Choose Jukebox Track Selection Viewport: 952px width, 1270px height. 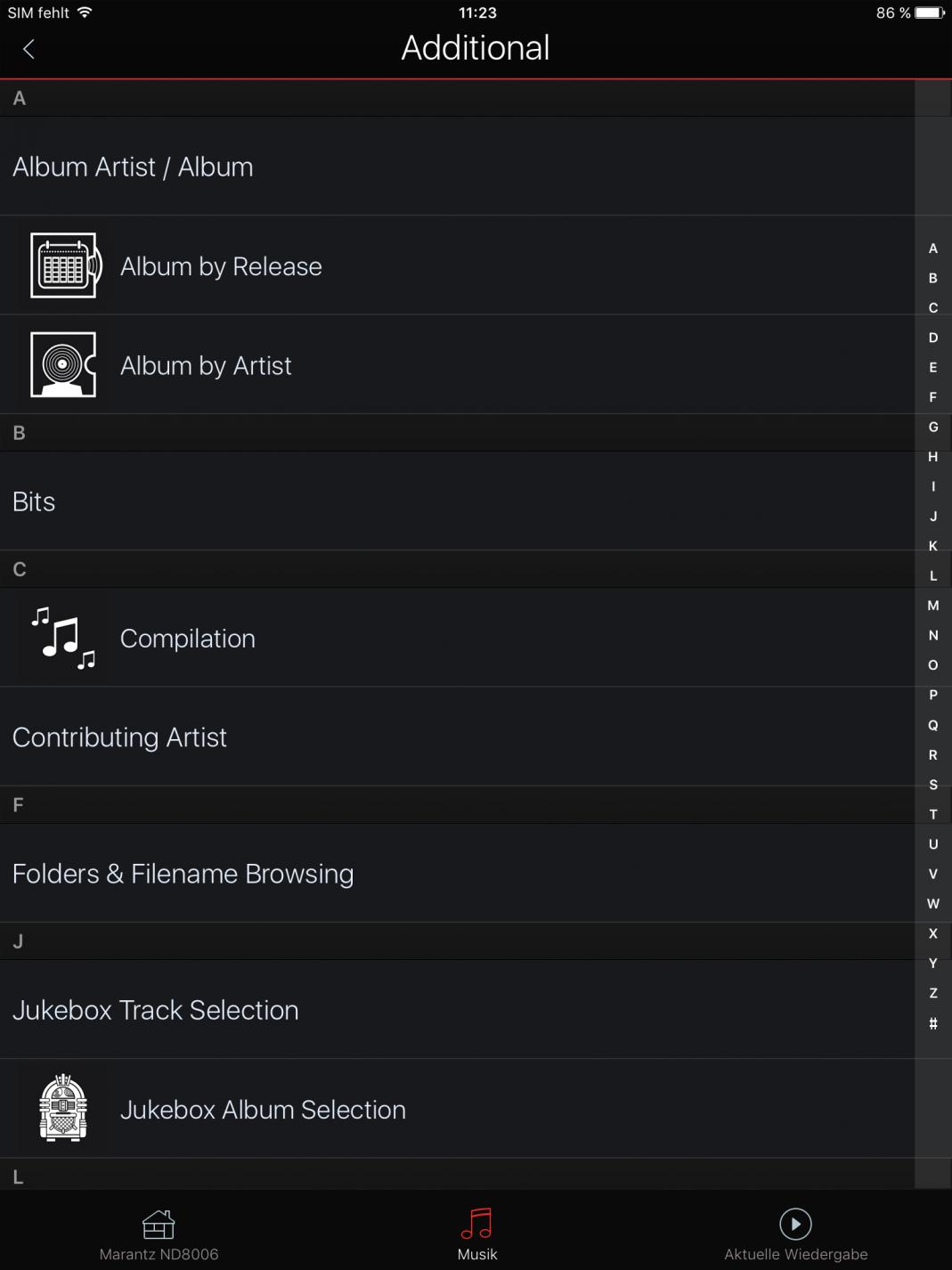(x=155, y=1010)
